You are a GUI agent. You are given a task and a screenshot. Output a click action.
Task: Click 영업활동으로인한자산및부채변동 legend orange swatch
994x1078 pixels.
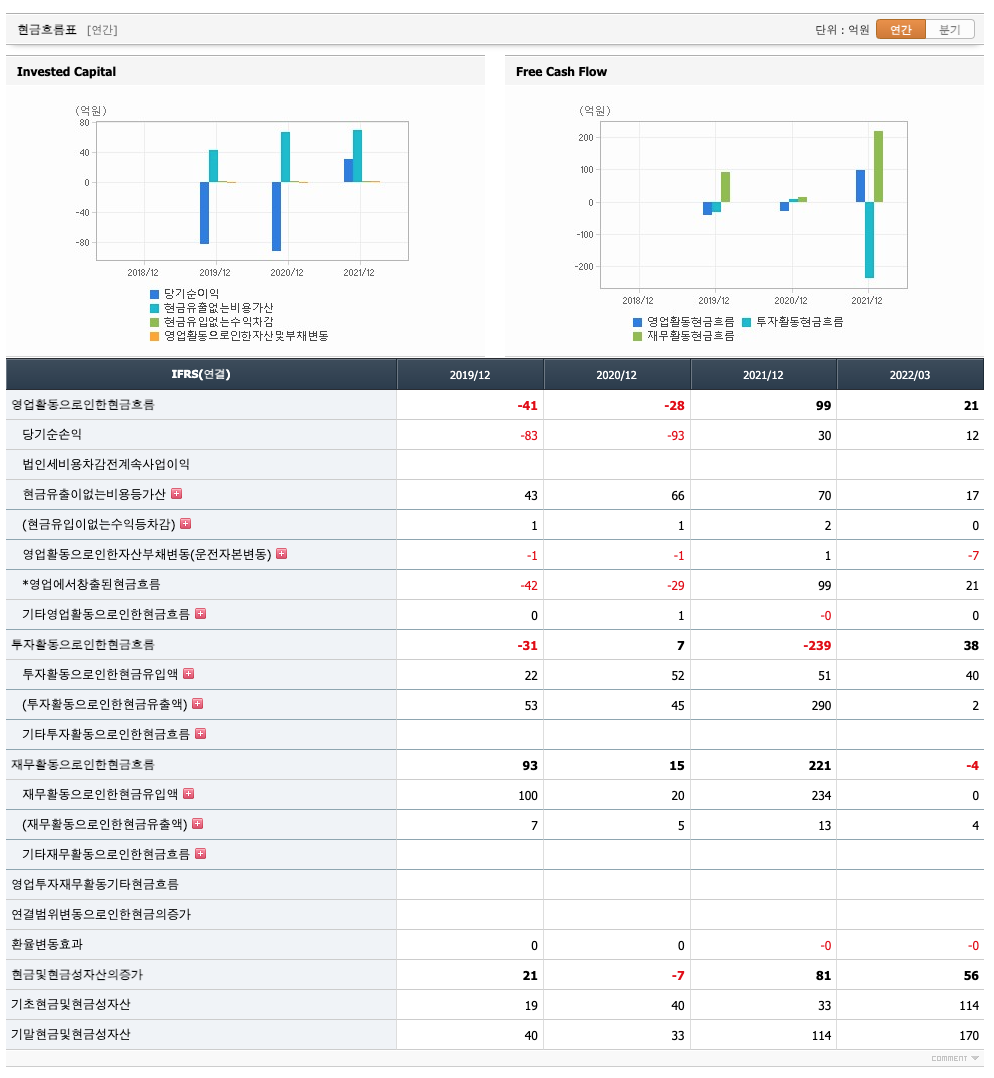pyautogui.click(x=155, y=336)
